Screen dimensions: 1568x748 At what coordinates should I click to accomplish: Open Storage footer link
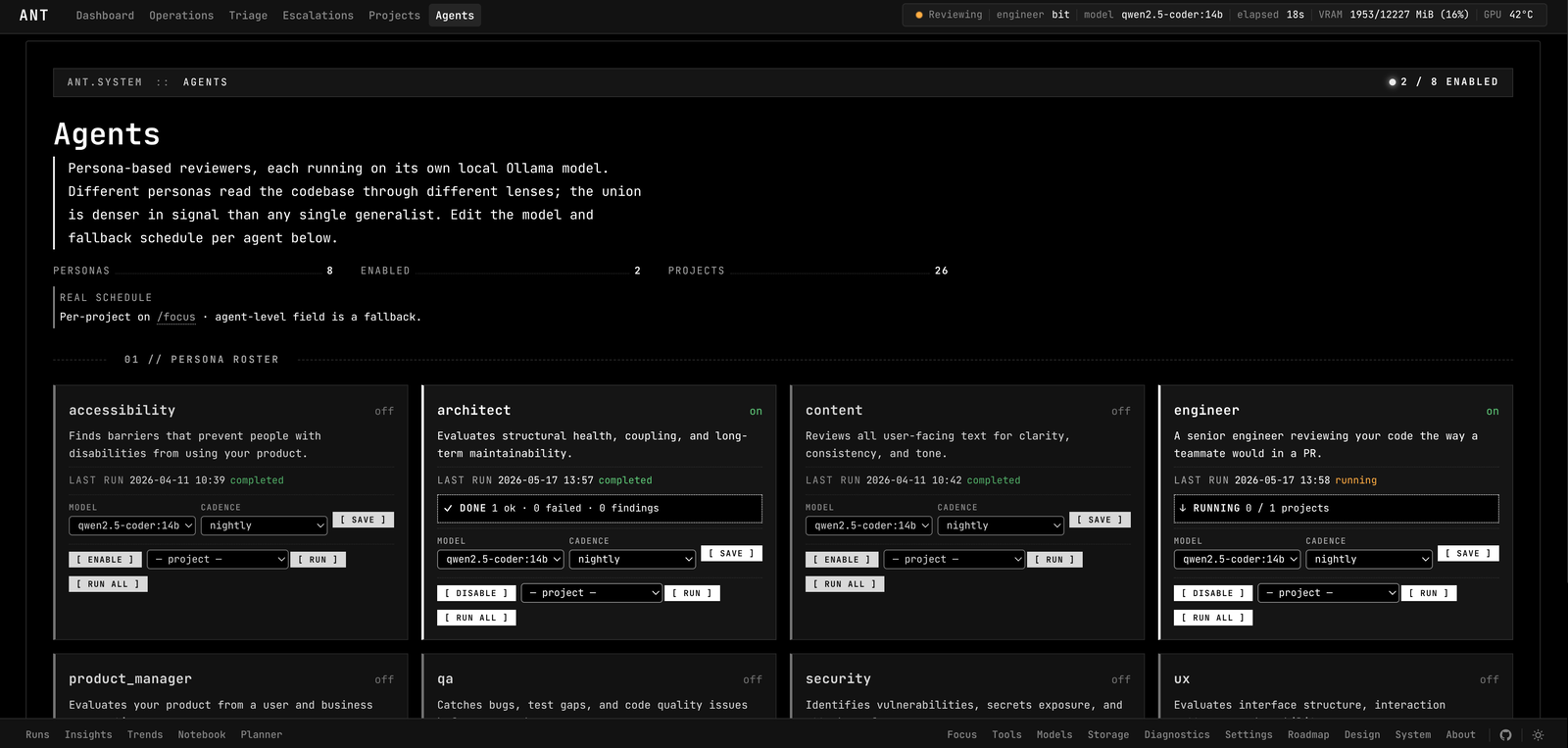[x=1108, y=734]
